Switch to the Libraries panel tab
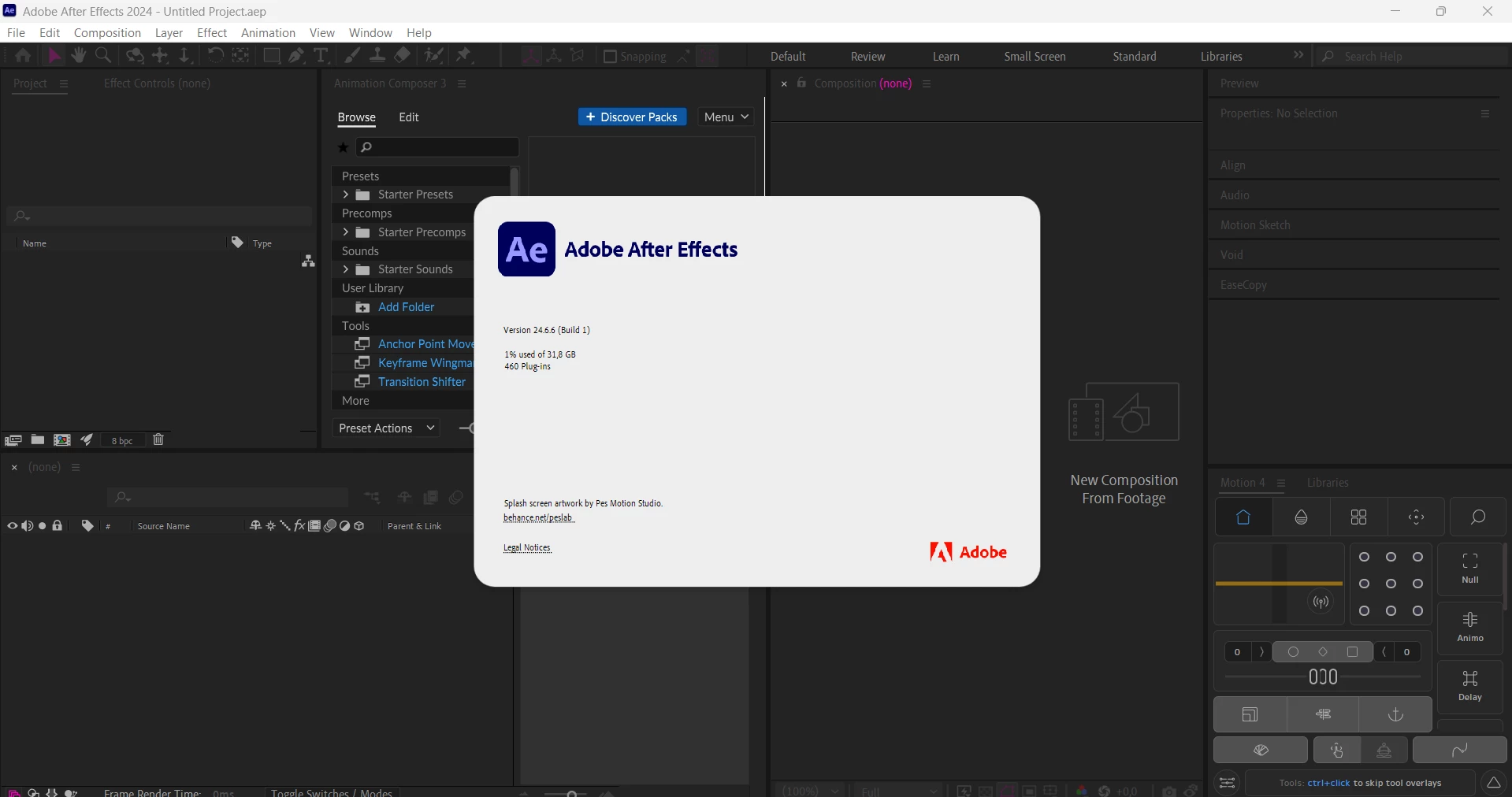This screenshot has height=797, width=1512. click(x=1328, y=483)
